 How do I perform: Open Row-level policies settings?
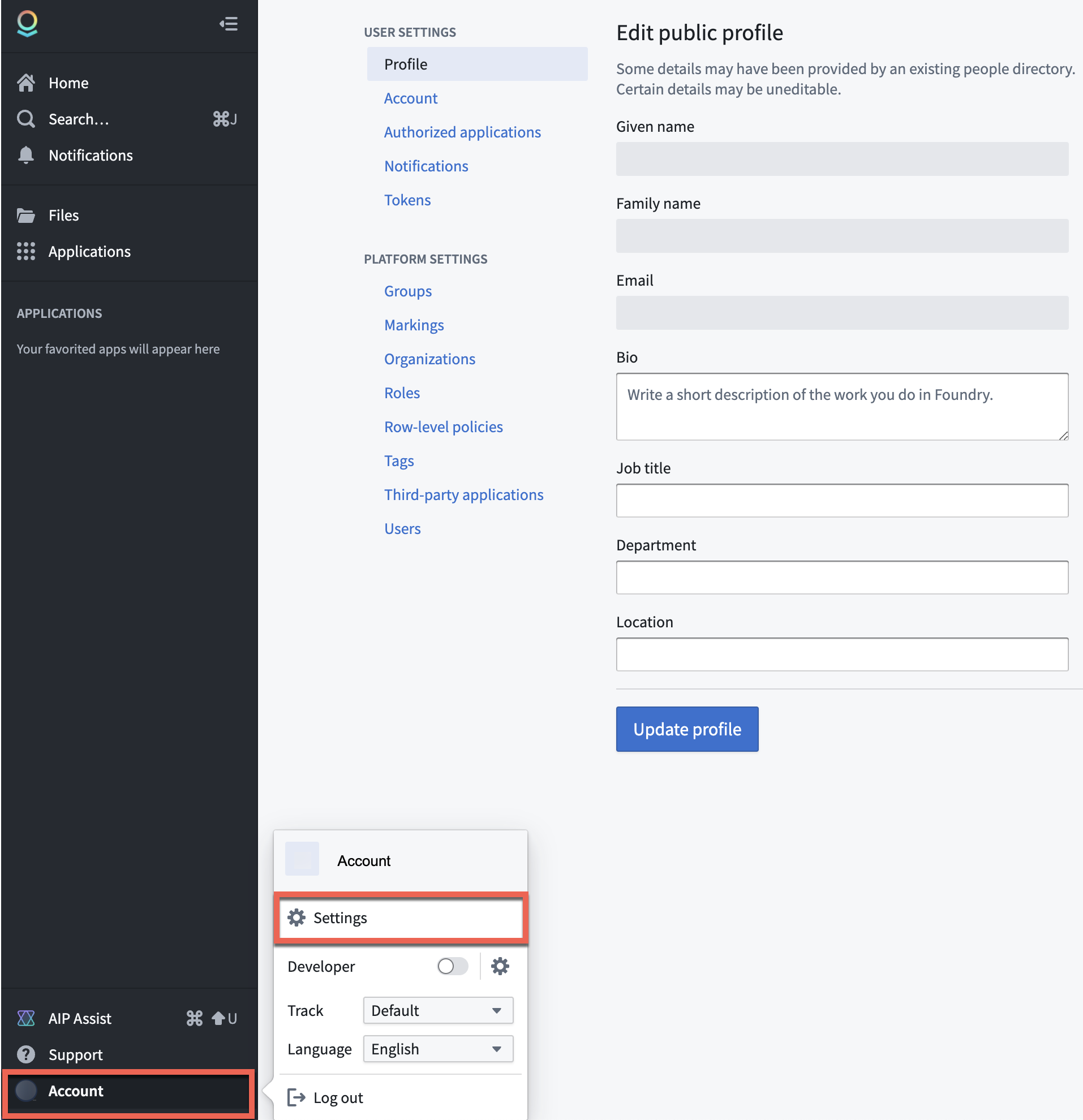click(443, 427)
